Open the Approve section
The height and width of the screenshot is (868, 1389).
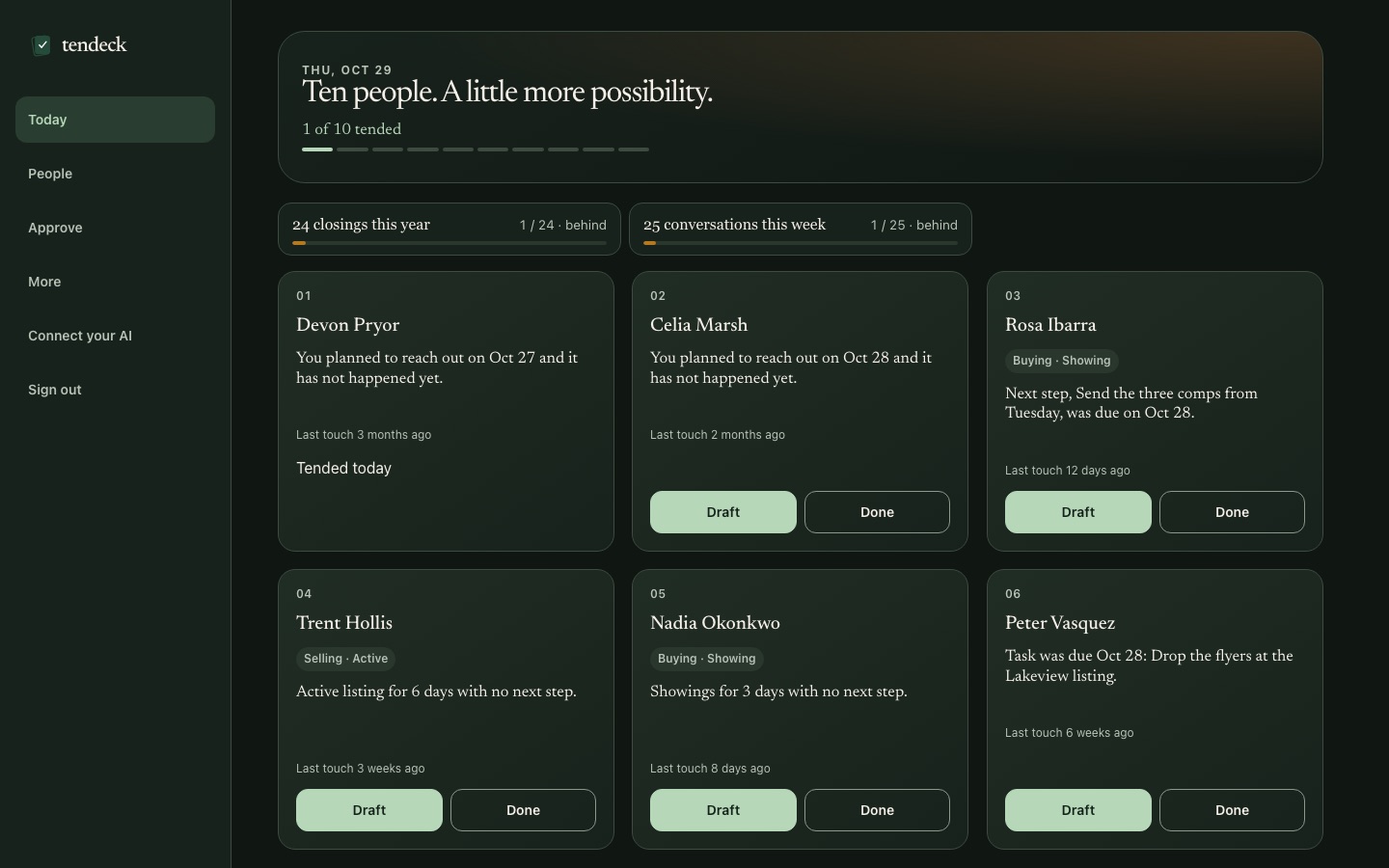coord(115,228)
